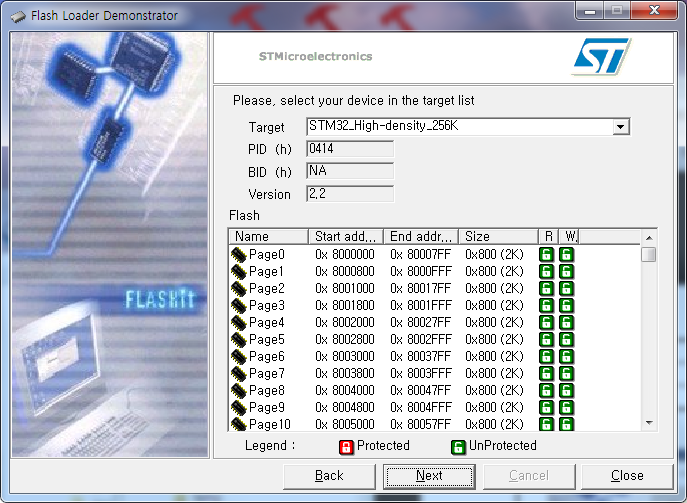Viewport: 687px width, 503px height.
Task: Sort flash list by Name column
Action: coord(269,237)
